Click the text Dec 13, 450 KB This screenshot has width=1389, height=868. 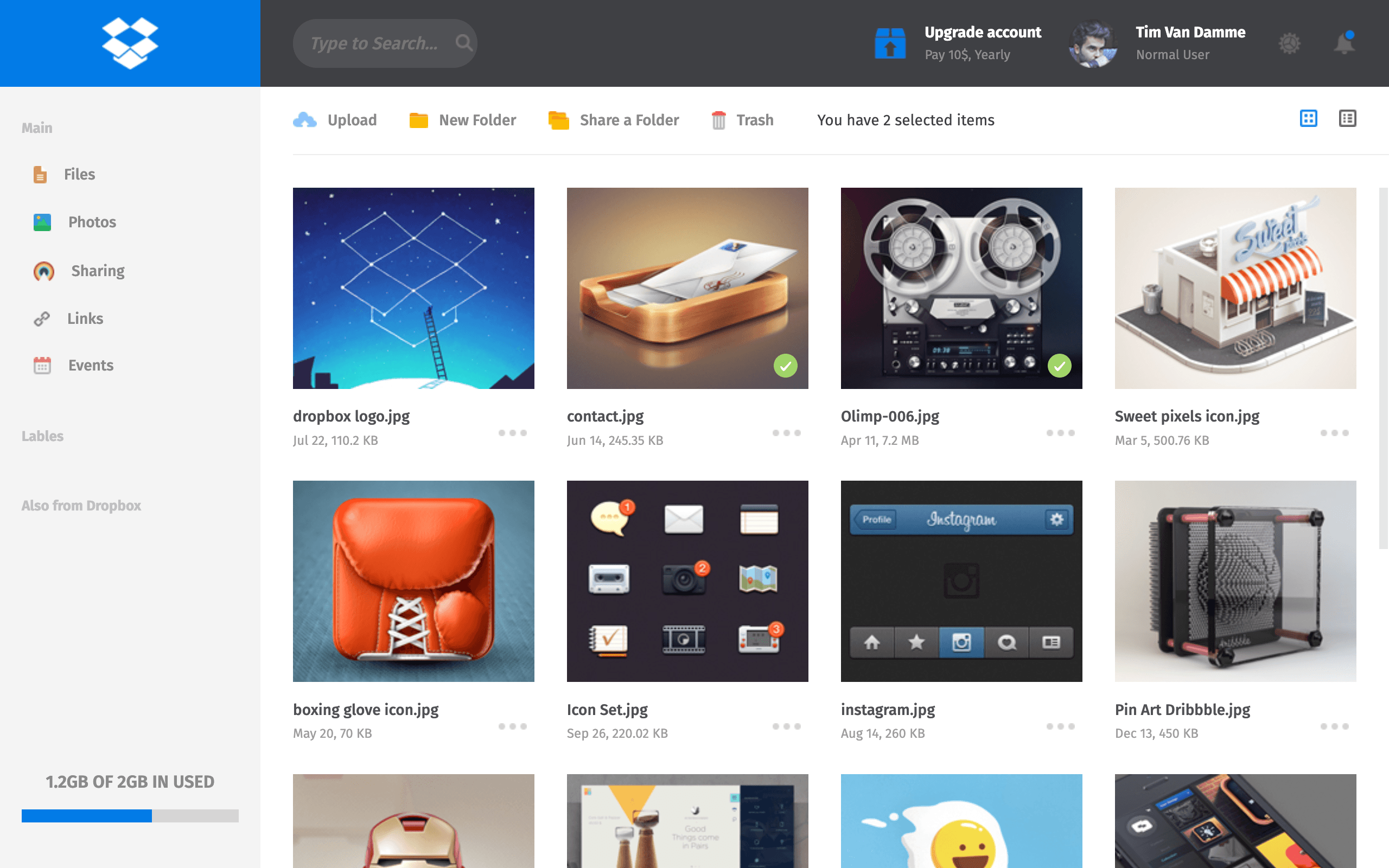[1156, 733]
